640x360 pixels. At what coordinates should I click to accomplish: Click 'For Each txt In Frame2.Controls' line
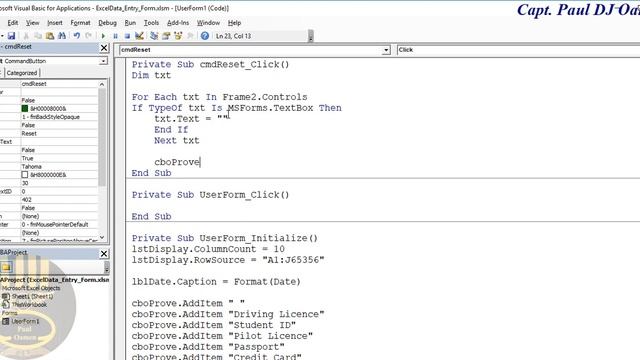point(219,97)
